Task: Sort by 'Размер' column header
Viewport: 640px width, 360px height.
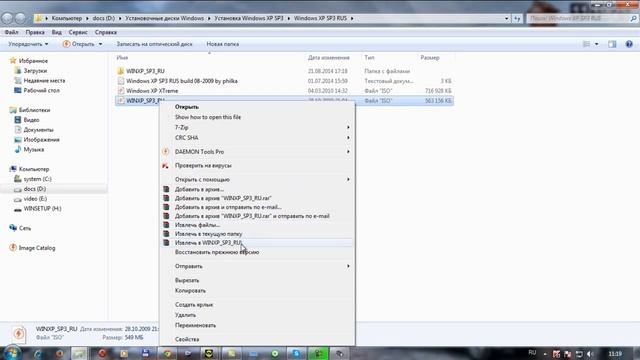Action: tap(430, 58)
